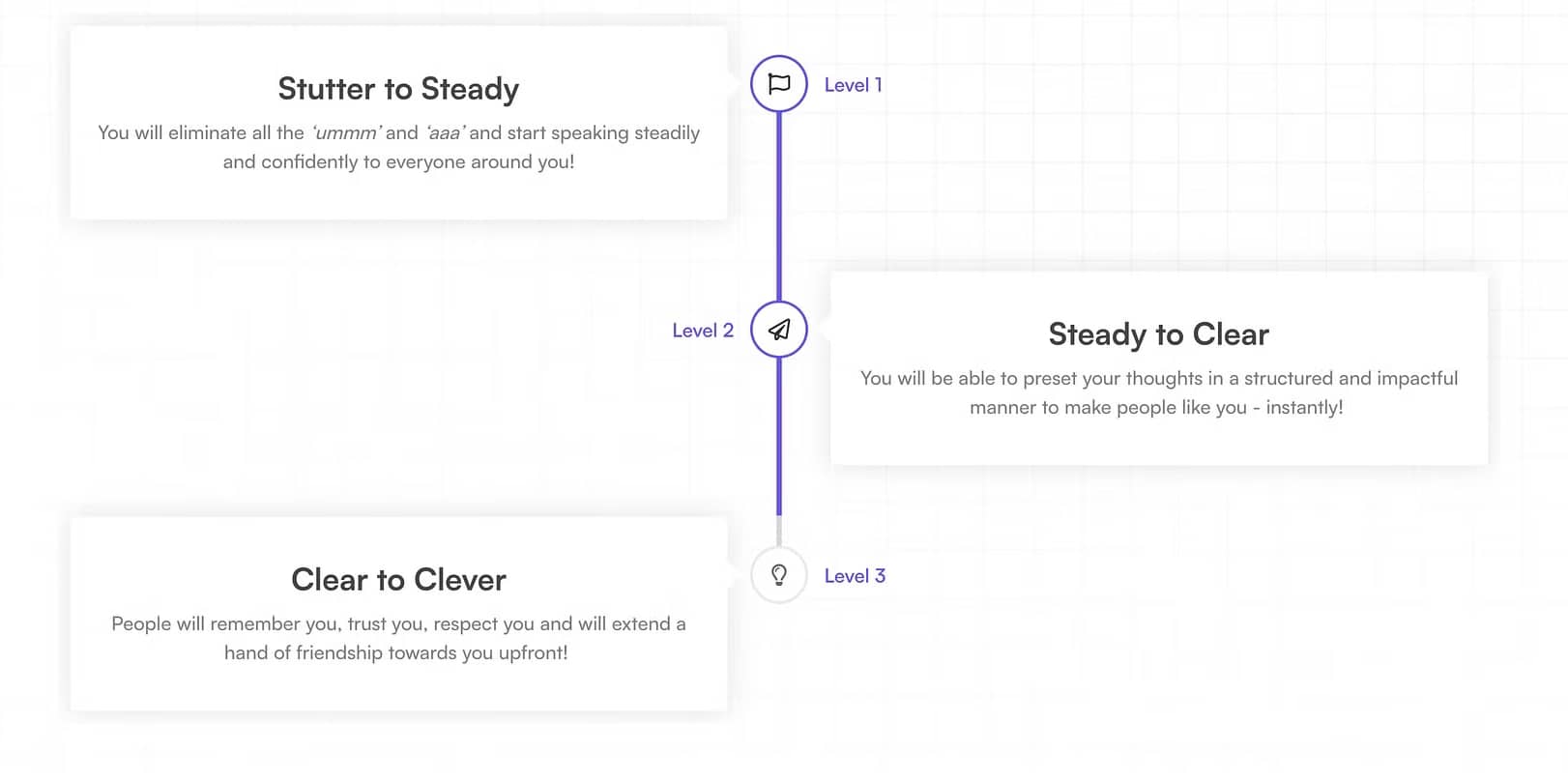The image size is (1568, 781).
Task: Click the 'hand of friendship' description text
Action: coord(398,638)
